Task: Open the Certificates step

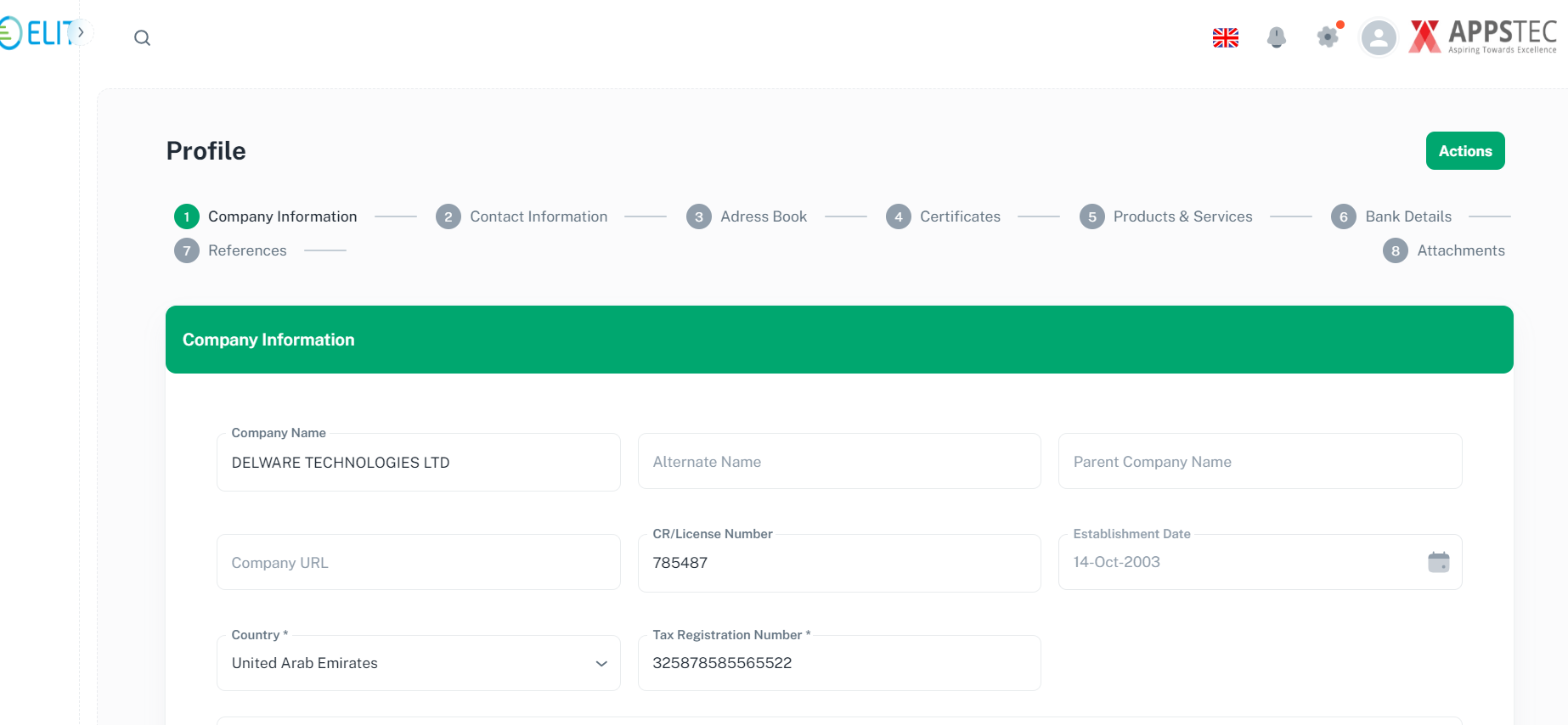Action: [x=959, y=216]
